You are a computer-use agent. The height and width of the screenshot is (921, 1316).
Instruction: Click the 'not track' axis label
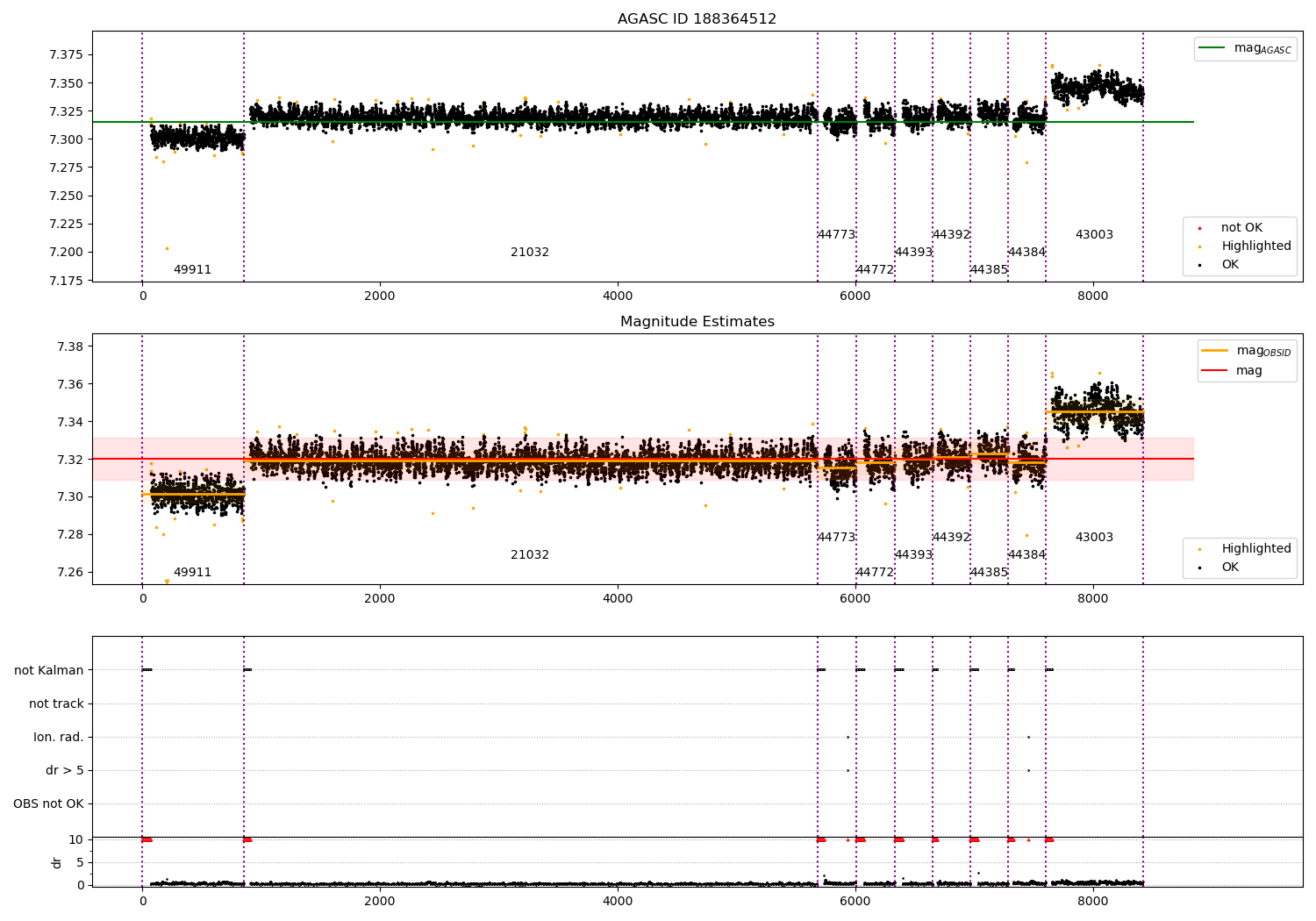point(56,704)
